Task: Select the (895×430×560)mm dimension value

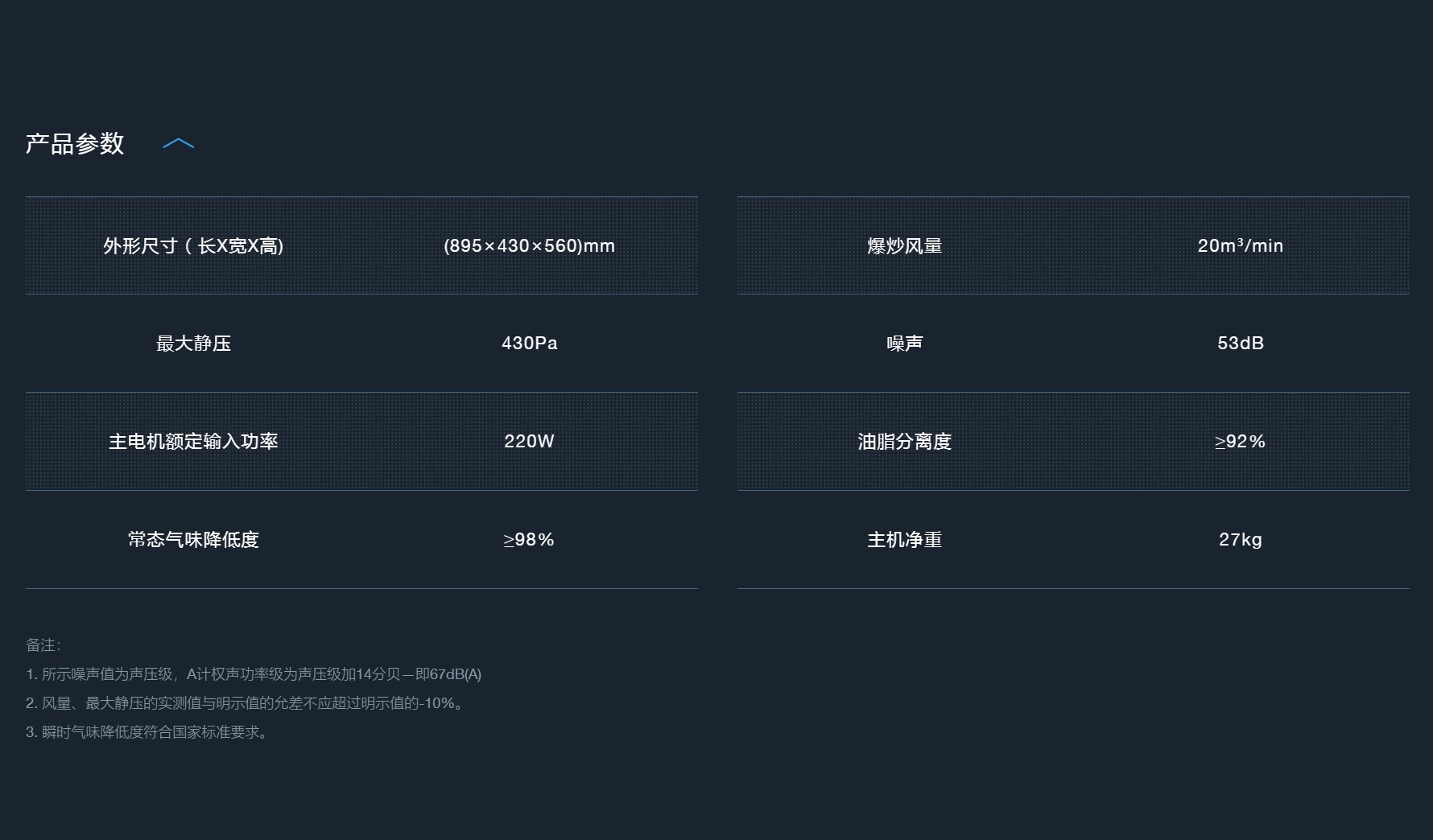Action: 529,246
